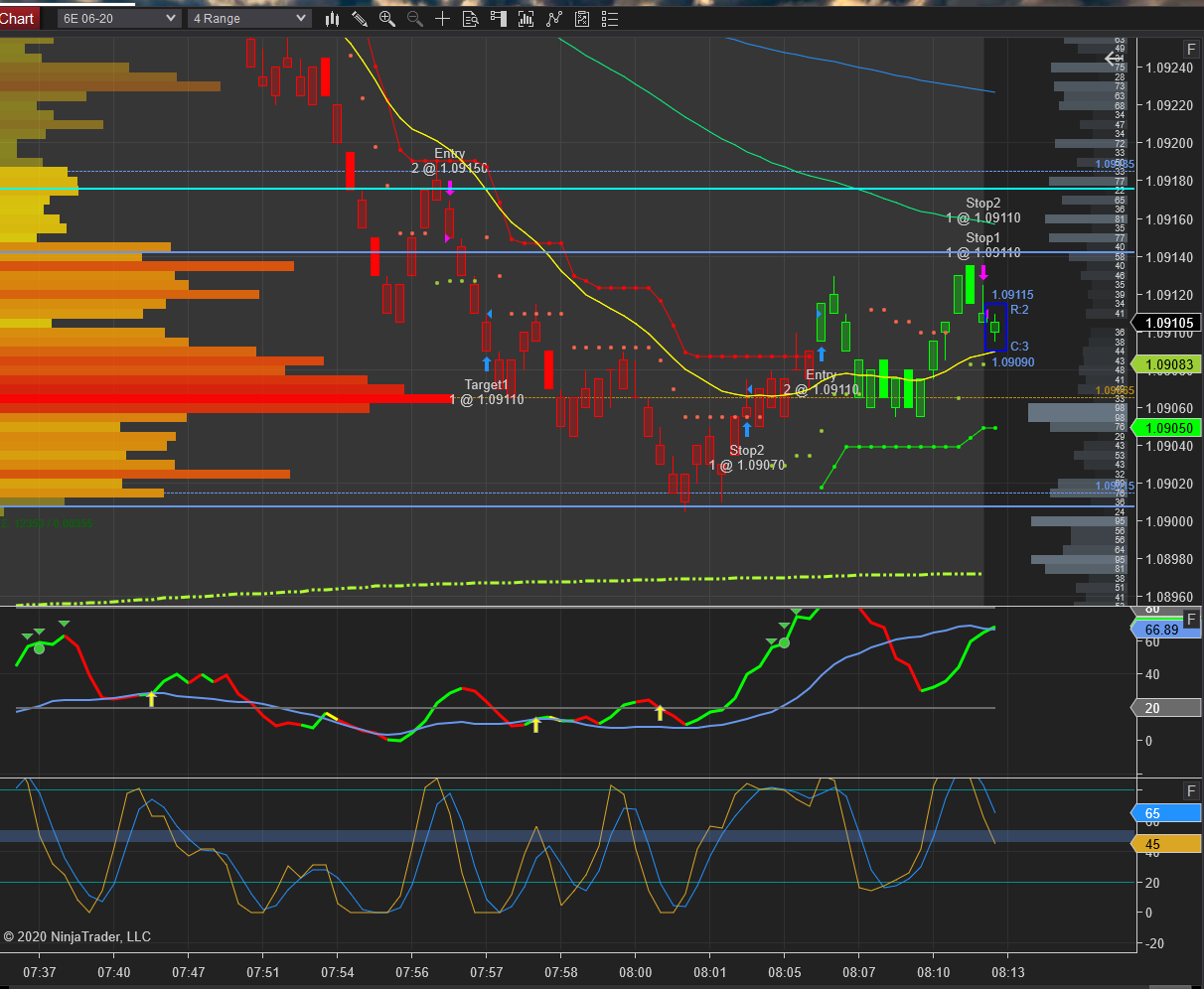Click the 1.09115 risk box label
This screenshot has width=1204, height=989.
coord(1012,295)
